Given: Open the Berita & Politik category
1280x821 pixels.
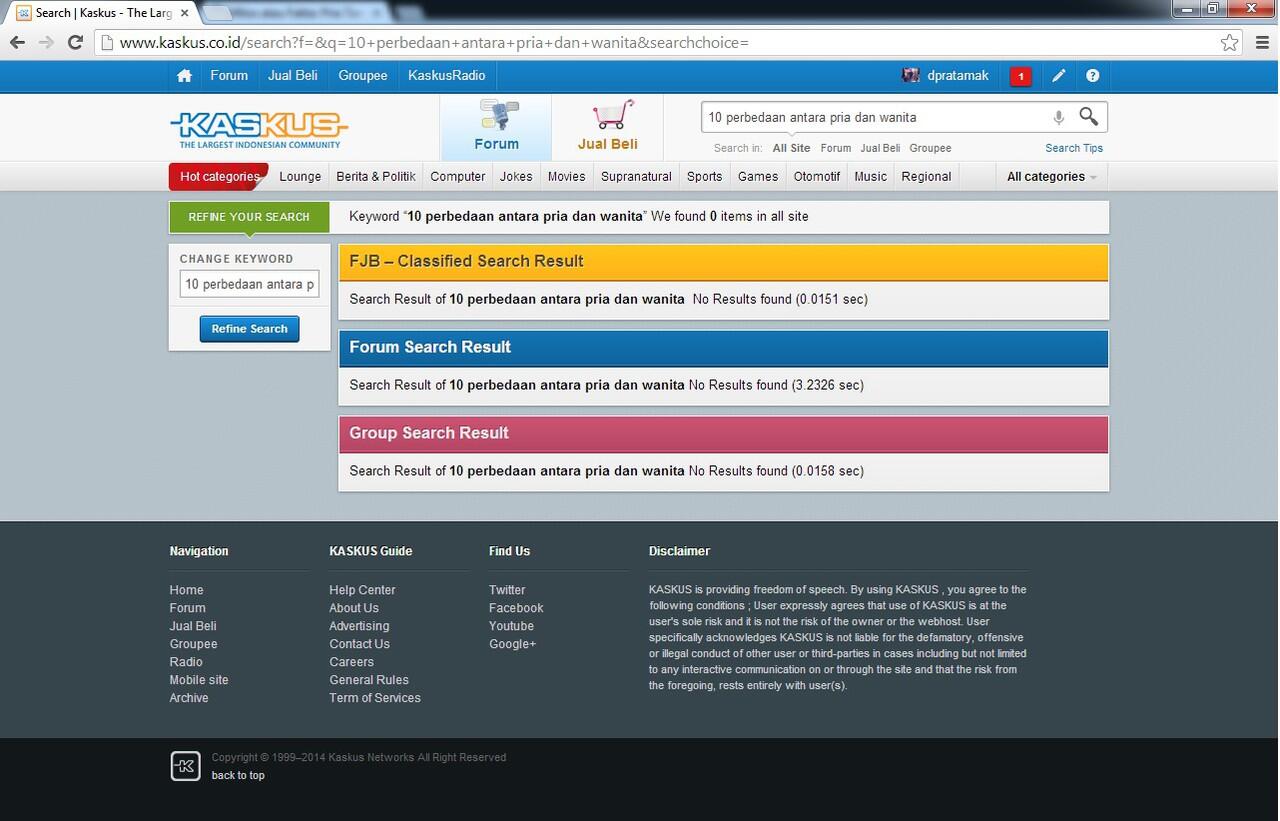Looking at the screenshot, I should coord(376,176).
